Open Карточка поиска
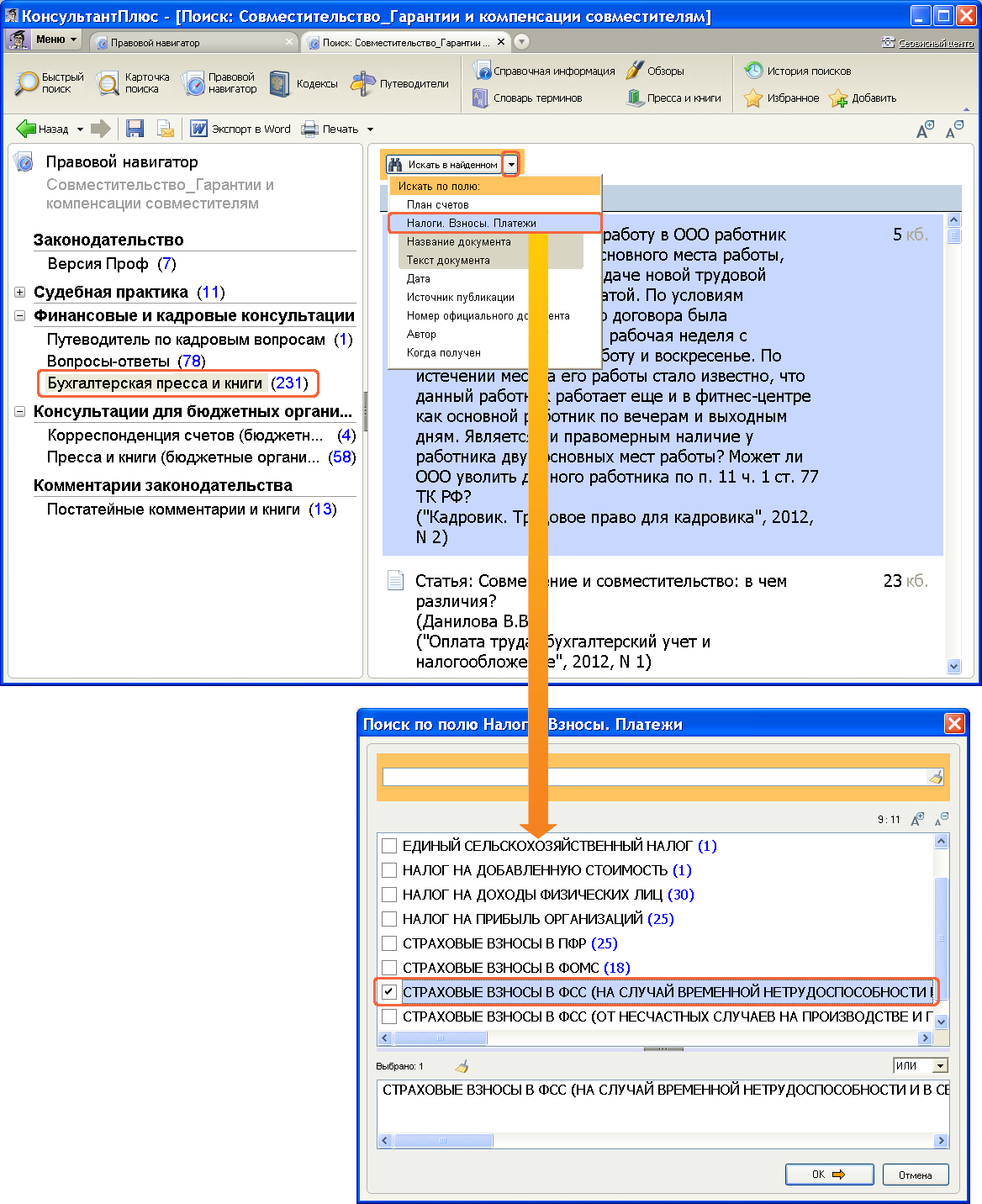Screen dimensions: 982x1204 (x=135, y=83)
